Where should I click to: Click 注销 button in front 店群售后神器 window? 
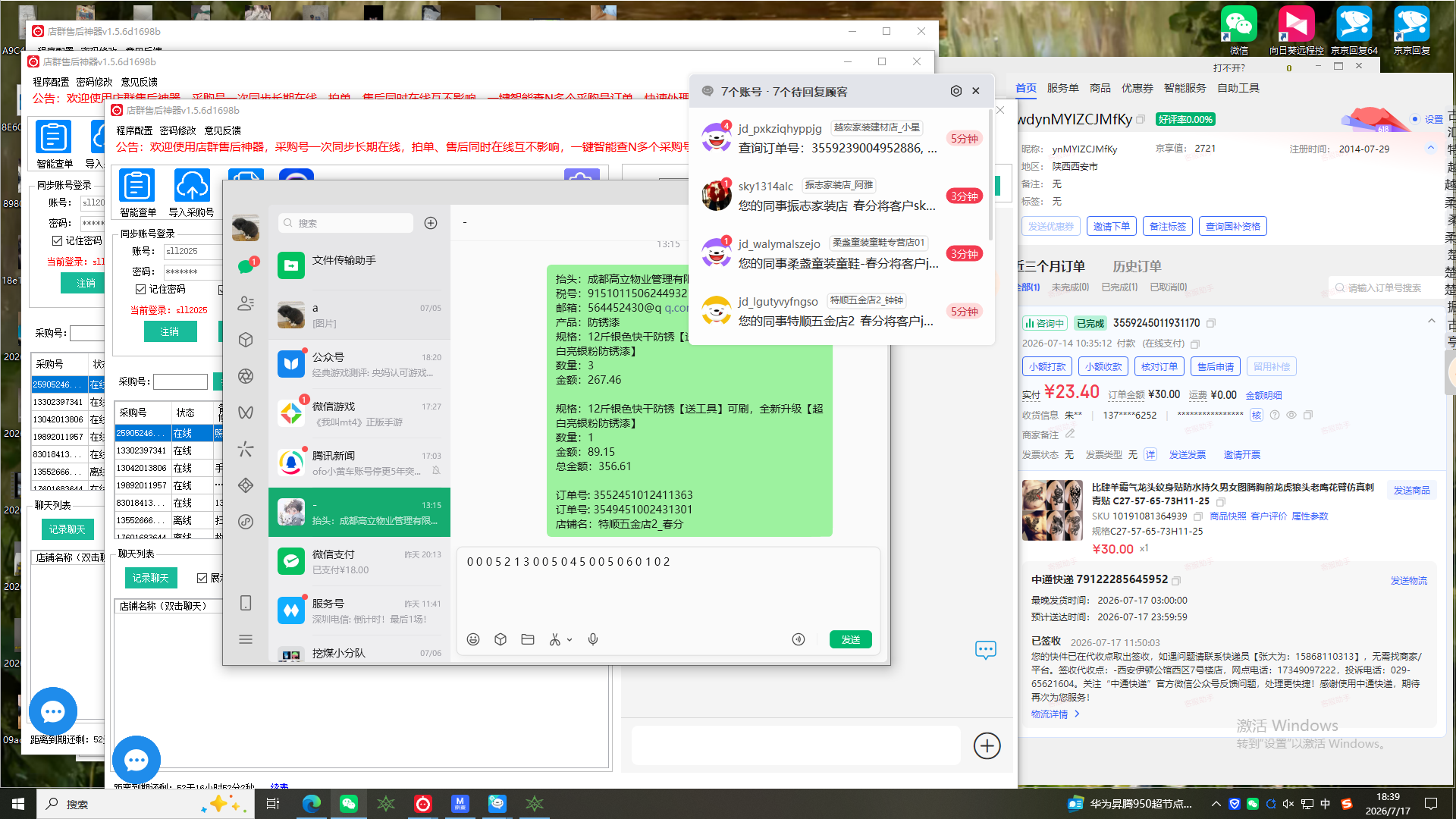point(170,331)
